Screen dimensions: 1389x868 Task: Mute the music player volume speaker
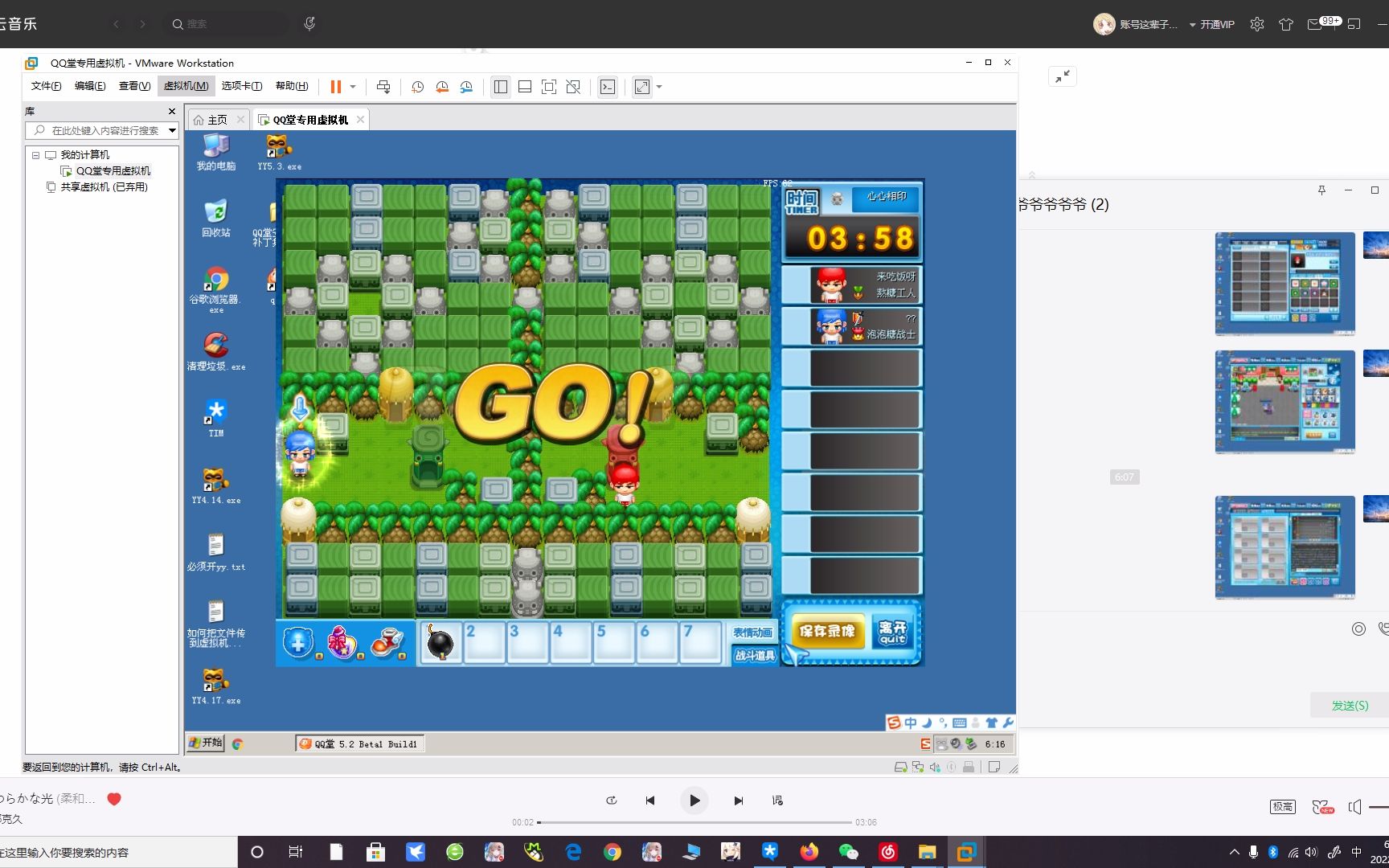pos(1355,806)
